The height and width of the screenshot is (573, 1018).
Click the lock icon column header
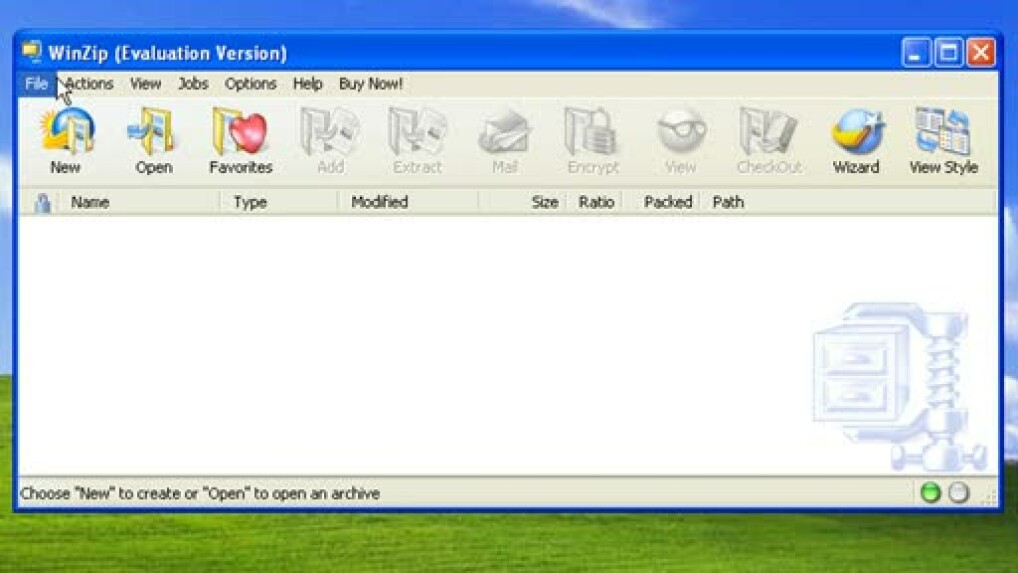[x=42, y=203]
